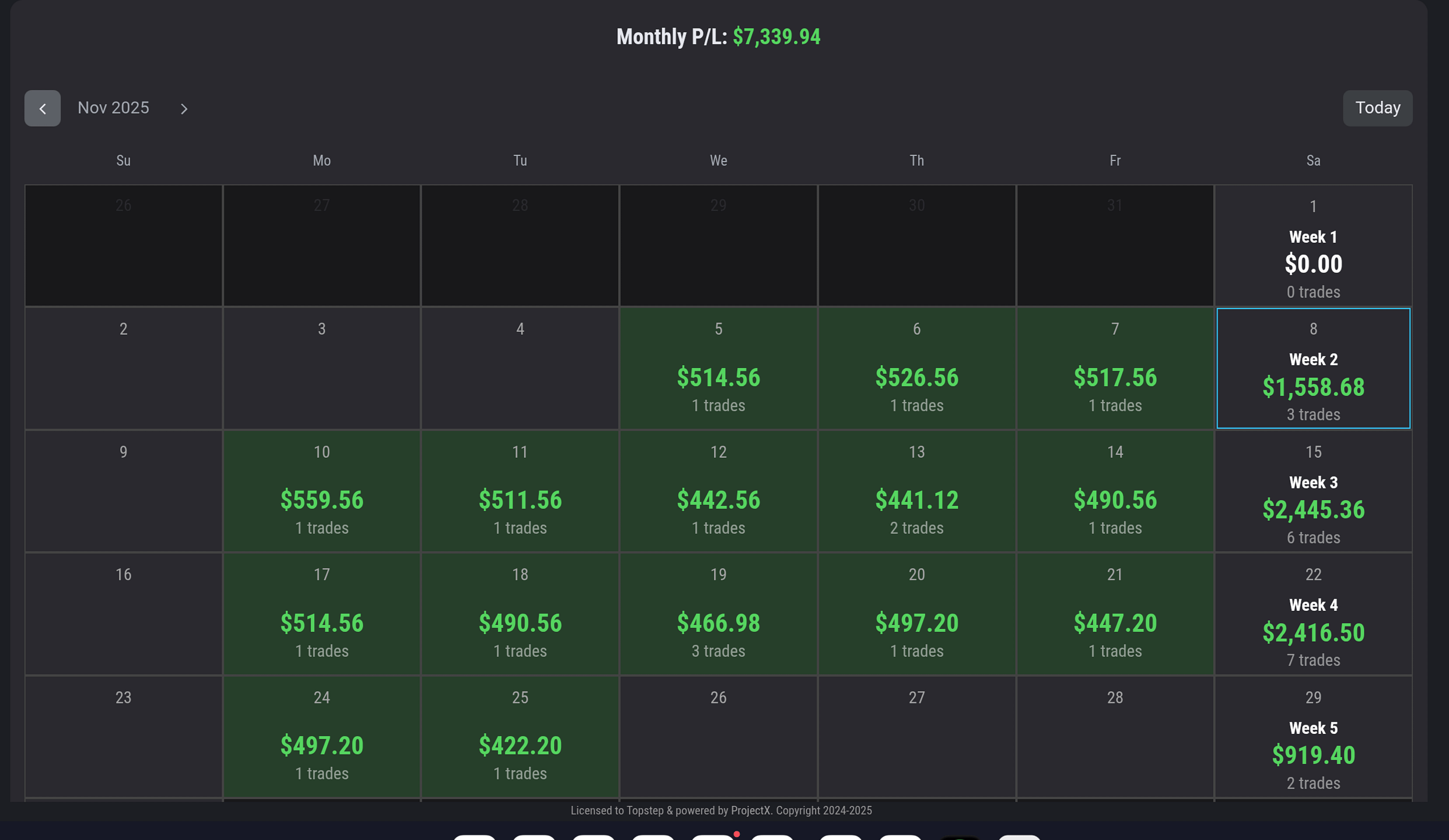This screenshot has width=1449, height=840.
Task: Open November 13 with 2 trades
Action: point(916,491)
